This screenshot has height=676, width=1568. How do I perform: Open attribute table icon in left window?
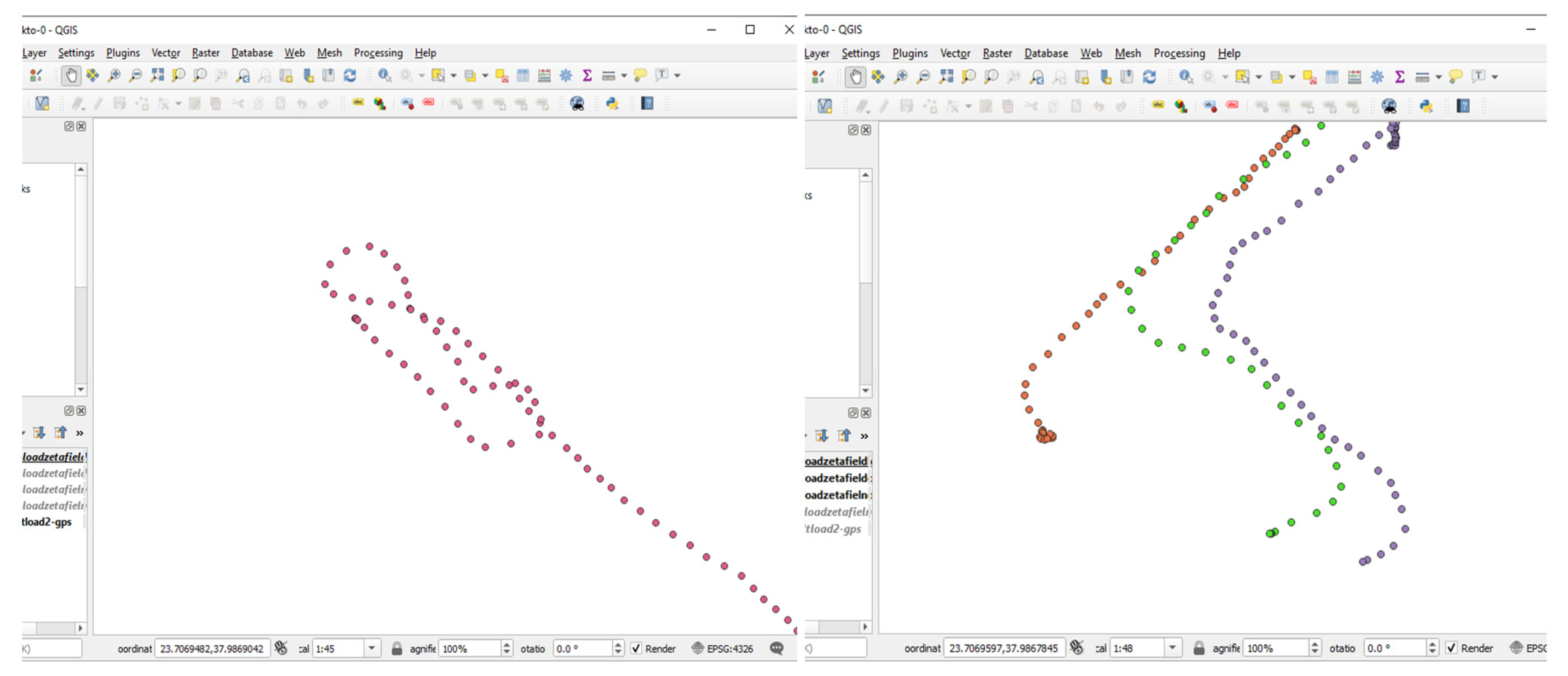pyautogui.click(x=522, y=75)
